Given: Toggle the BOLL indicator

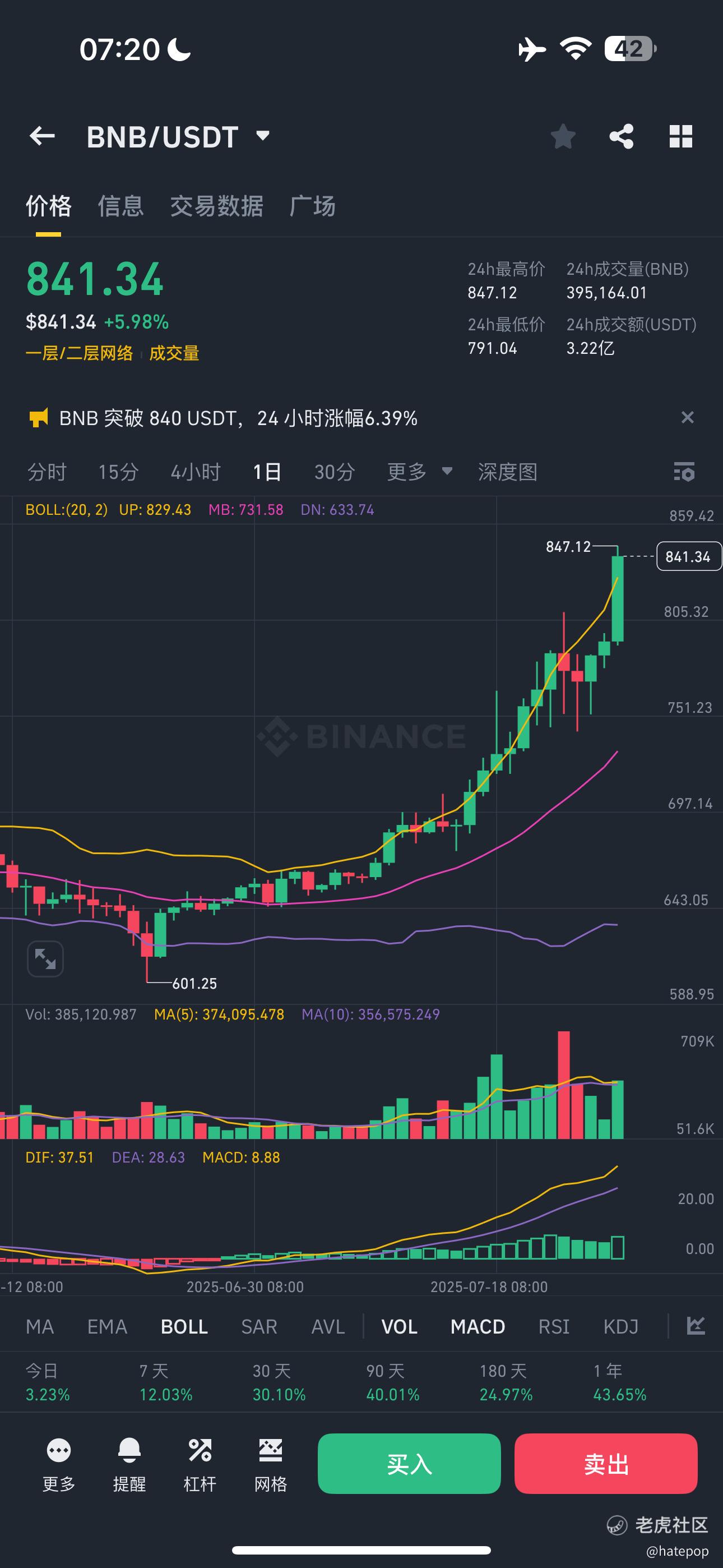Looking at the screenshot, I should click(184, 1326).
